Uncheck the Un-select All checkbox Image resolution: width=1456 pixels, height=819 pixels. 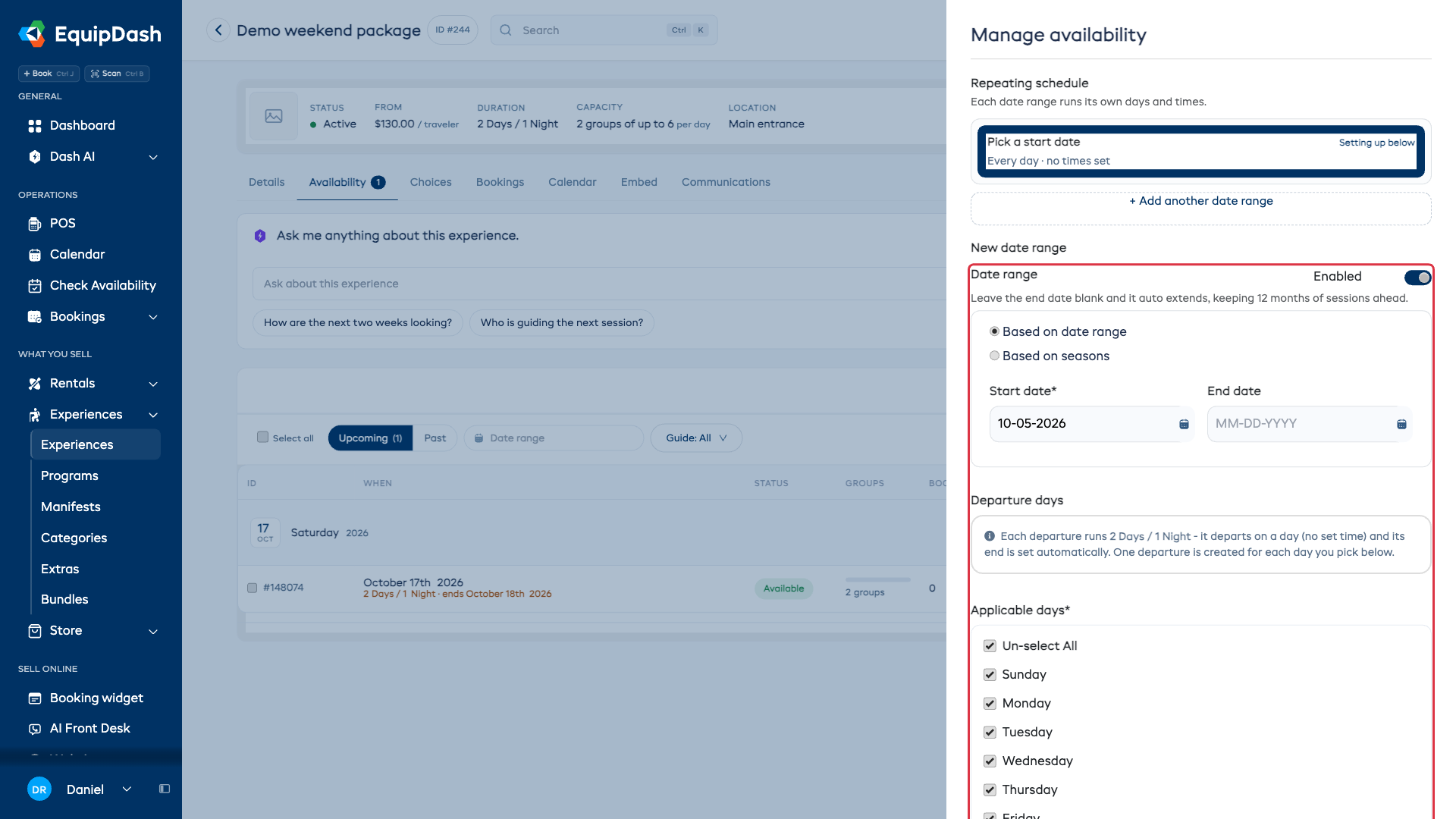pyautogui.click(x=990, y=646)
